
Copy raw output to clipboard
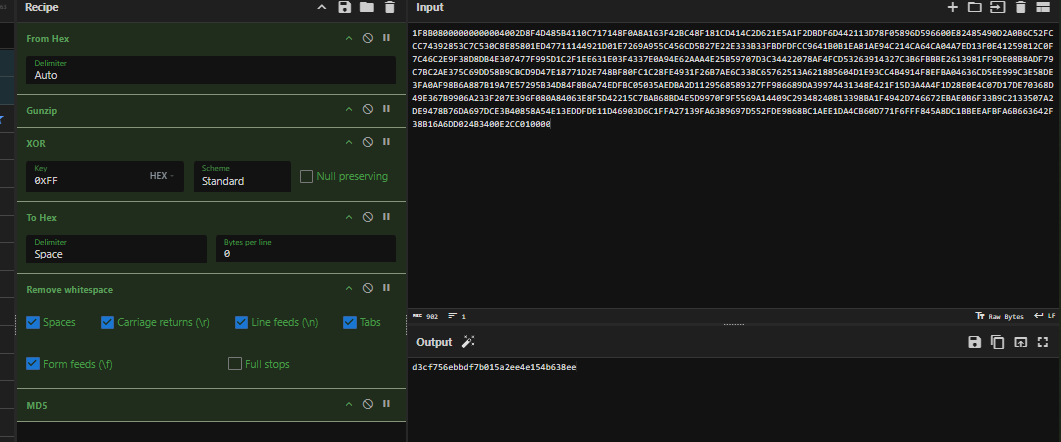[x=997, y=342]
